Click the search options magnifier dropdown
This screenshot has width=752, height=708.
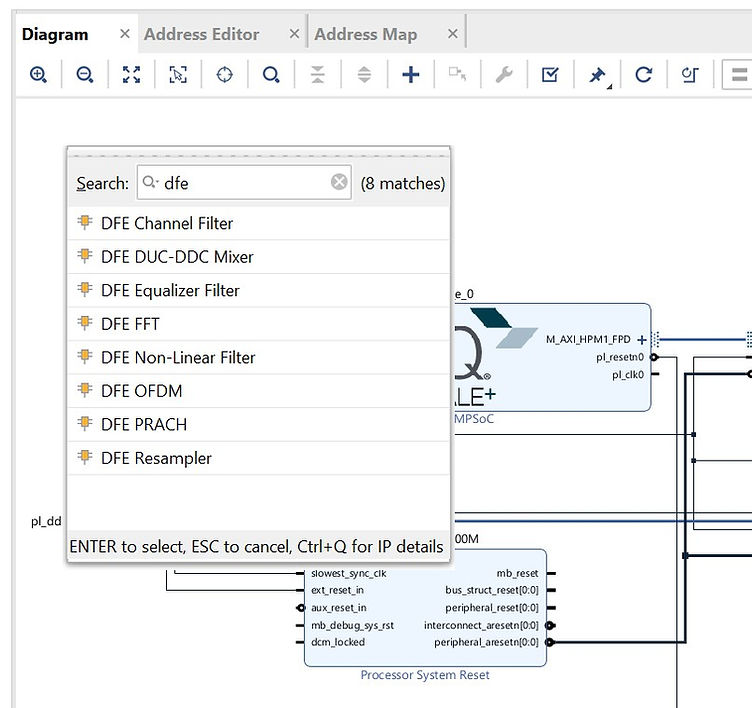tap(151, 182)
